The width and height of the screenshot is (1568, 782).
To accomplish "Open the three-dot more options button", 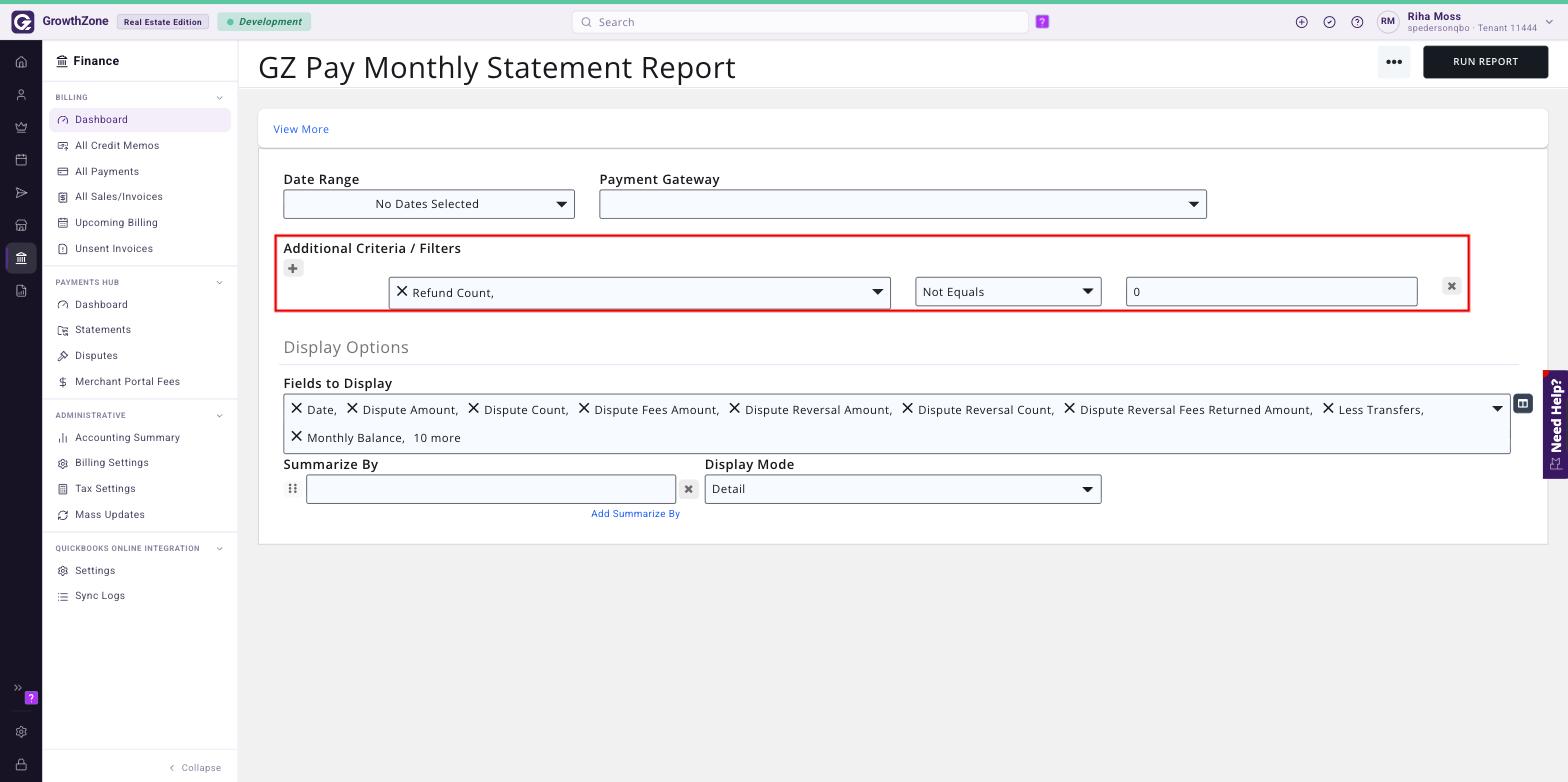I will (1393, 62).
